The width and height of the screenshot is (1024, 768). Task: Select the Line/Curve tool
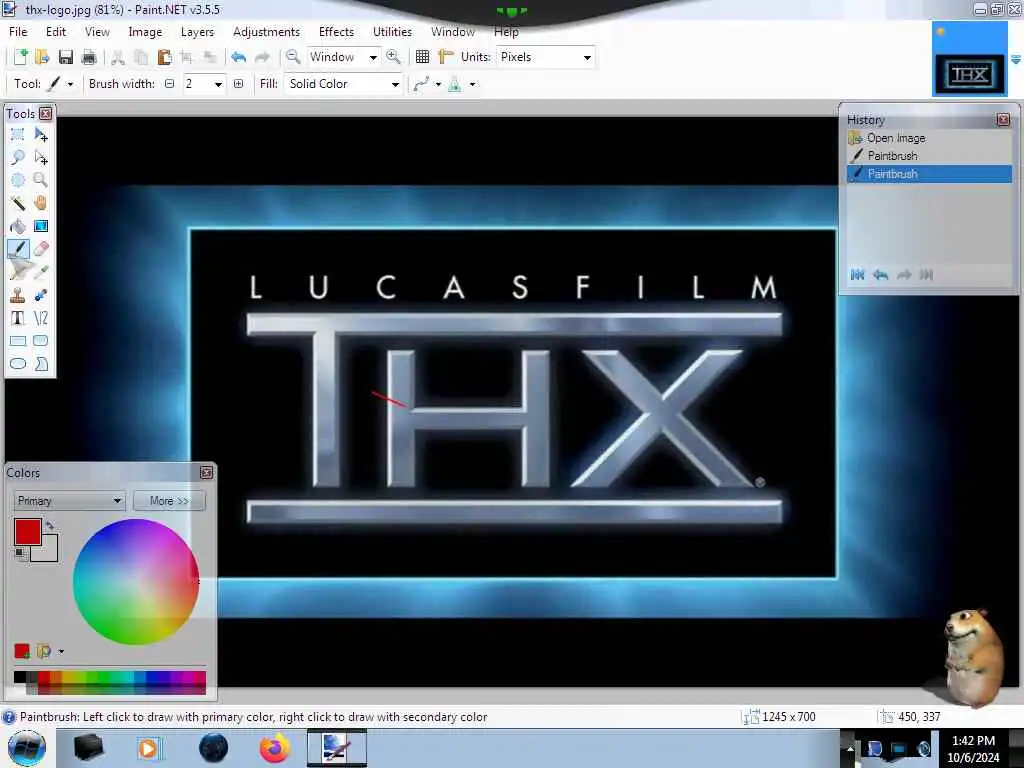tap(40, 318)
